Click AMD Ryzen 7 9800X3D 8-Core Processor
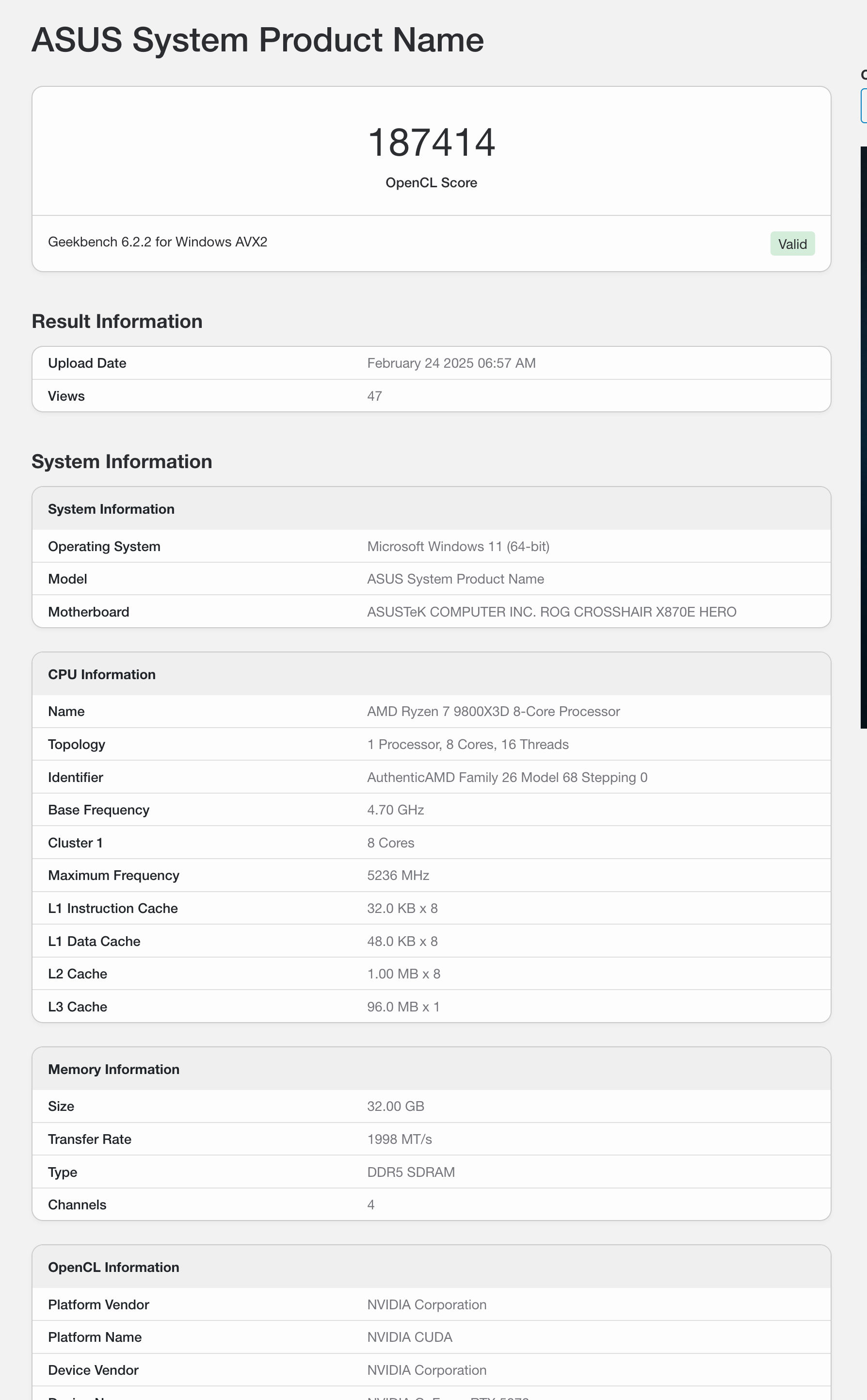 coord(493,711)
